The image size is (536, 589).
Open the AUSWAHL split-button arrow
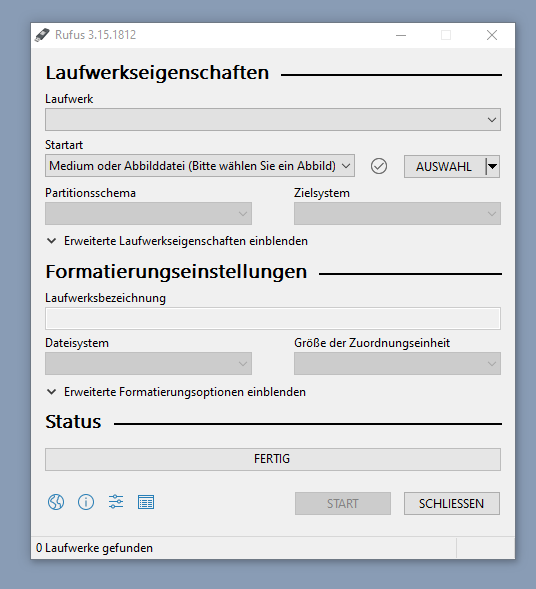492,166
